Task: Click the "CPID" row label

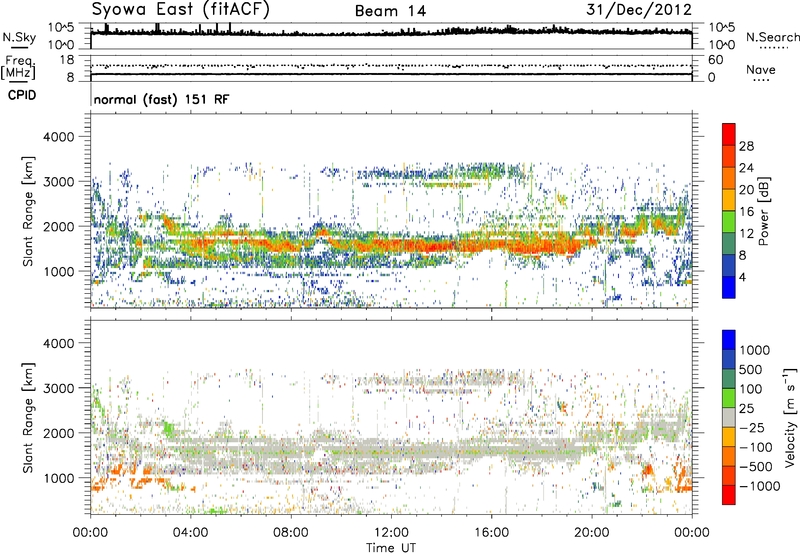Action: pos(22,95)
